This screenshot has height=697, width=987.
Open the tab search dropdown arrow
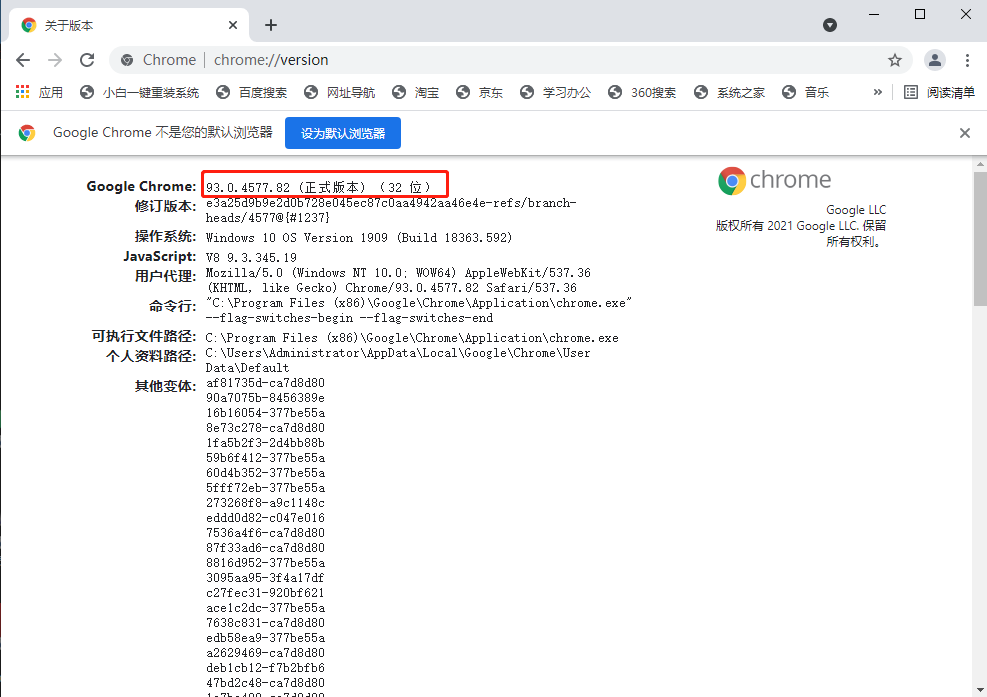tap(830, 25)
